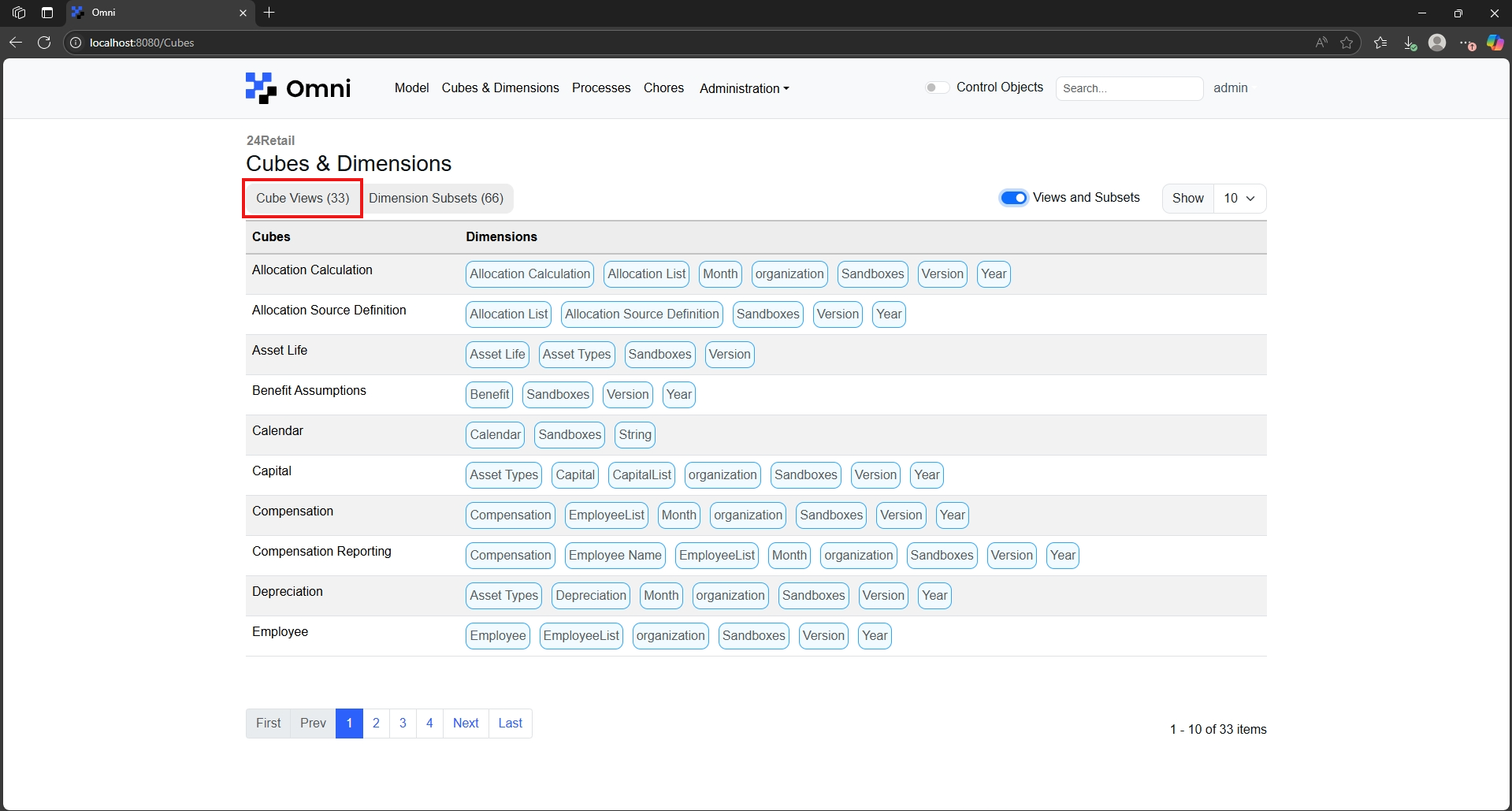Click Depreciation dimension tag in Depreciation row
This screenshot has height=811, width=1512.
(x=591, y=596)
